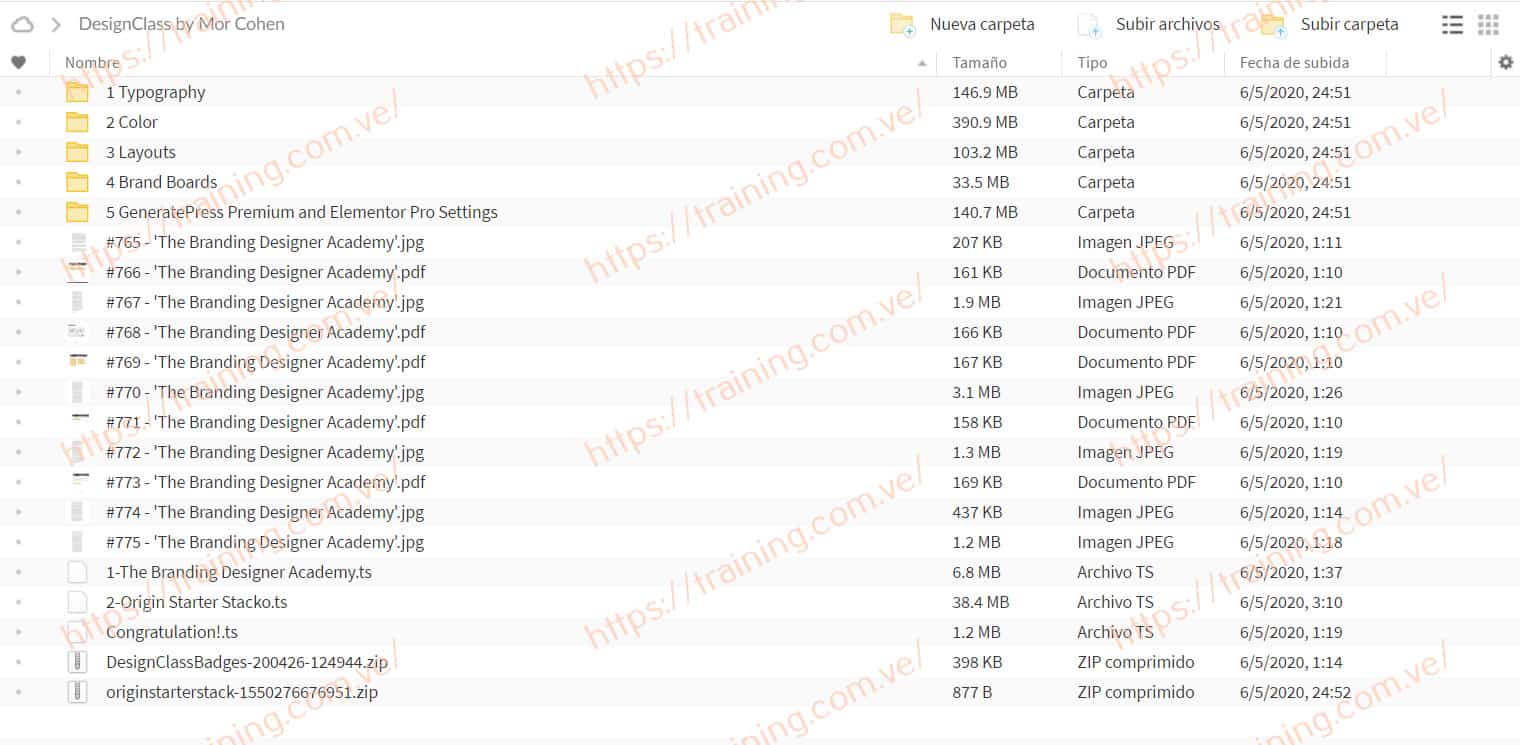Sort by Nombre using the sort arrow
1520x745 pixels.
(921, 63)
